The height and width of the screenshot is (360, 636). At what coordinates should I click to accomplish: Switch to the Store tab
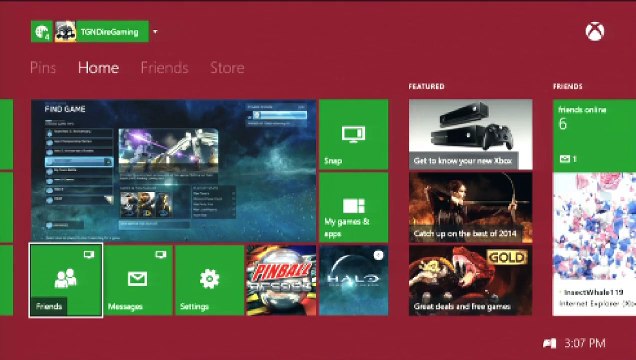click(x=227, y=68)
